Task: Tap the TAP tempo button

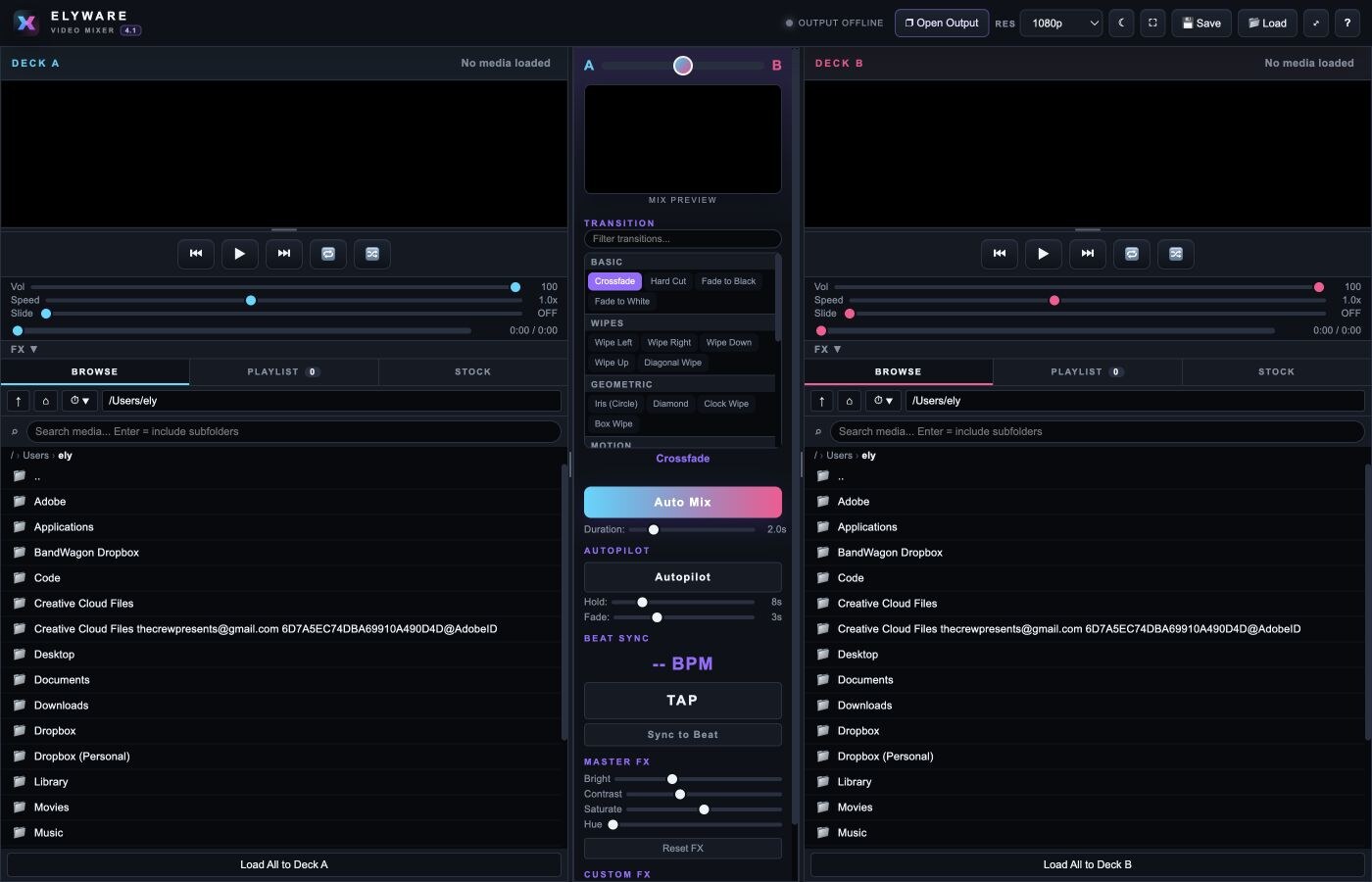Action: (683, 701)
